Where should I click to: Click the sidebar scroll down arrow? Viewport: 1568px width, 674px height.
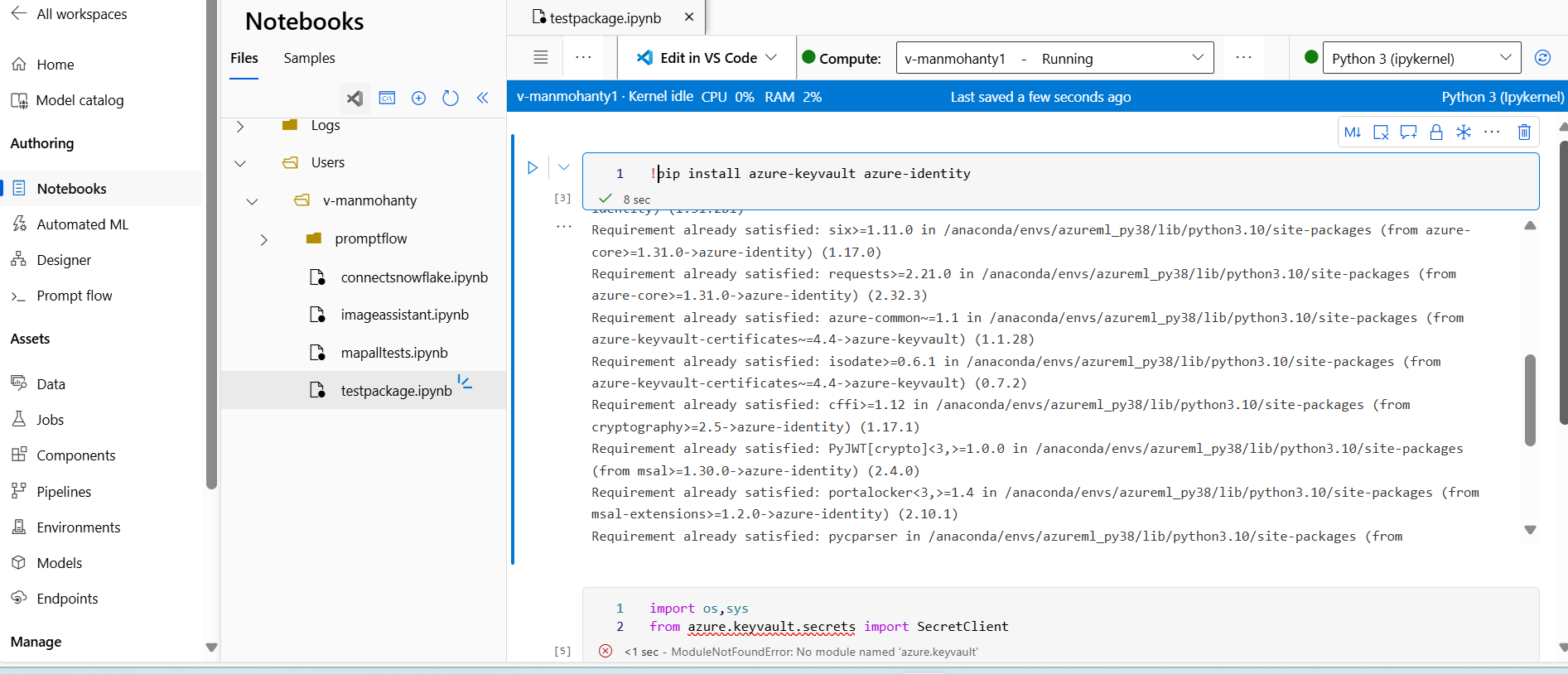tap(211, 648)
